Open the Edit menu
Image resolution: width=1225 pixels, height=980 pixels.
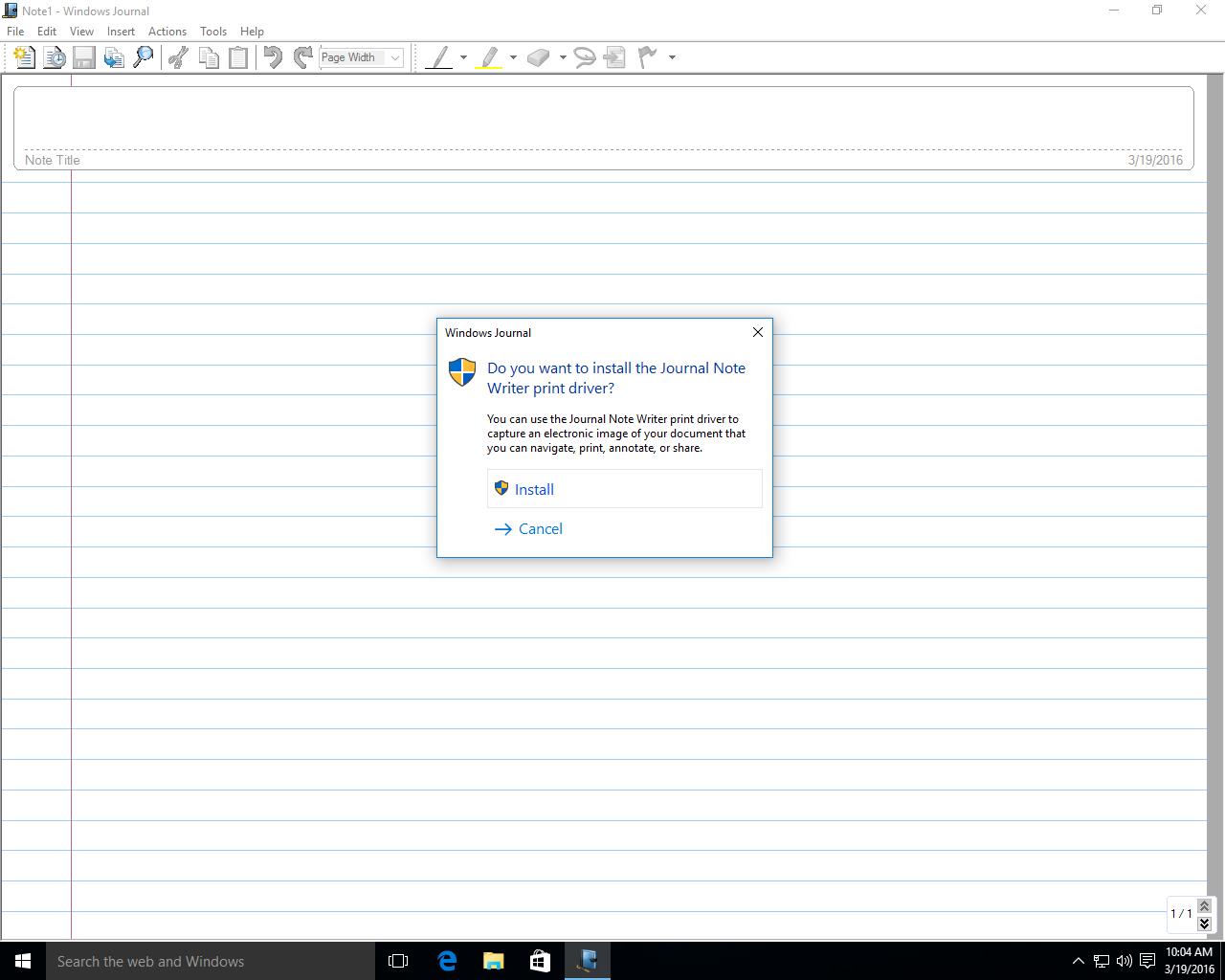tap(47, 32)
